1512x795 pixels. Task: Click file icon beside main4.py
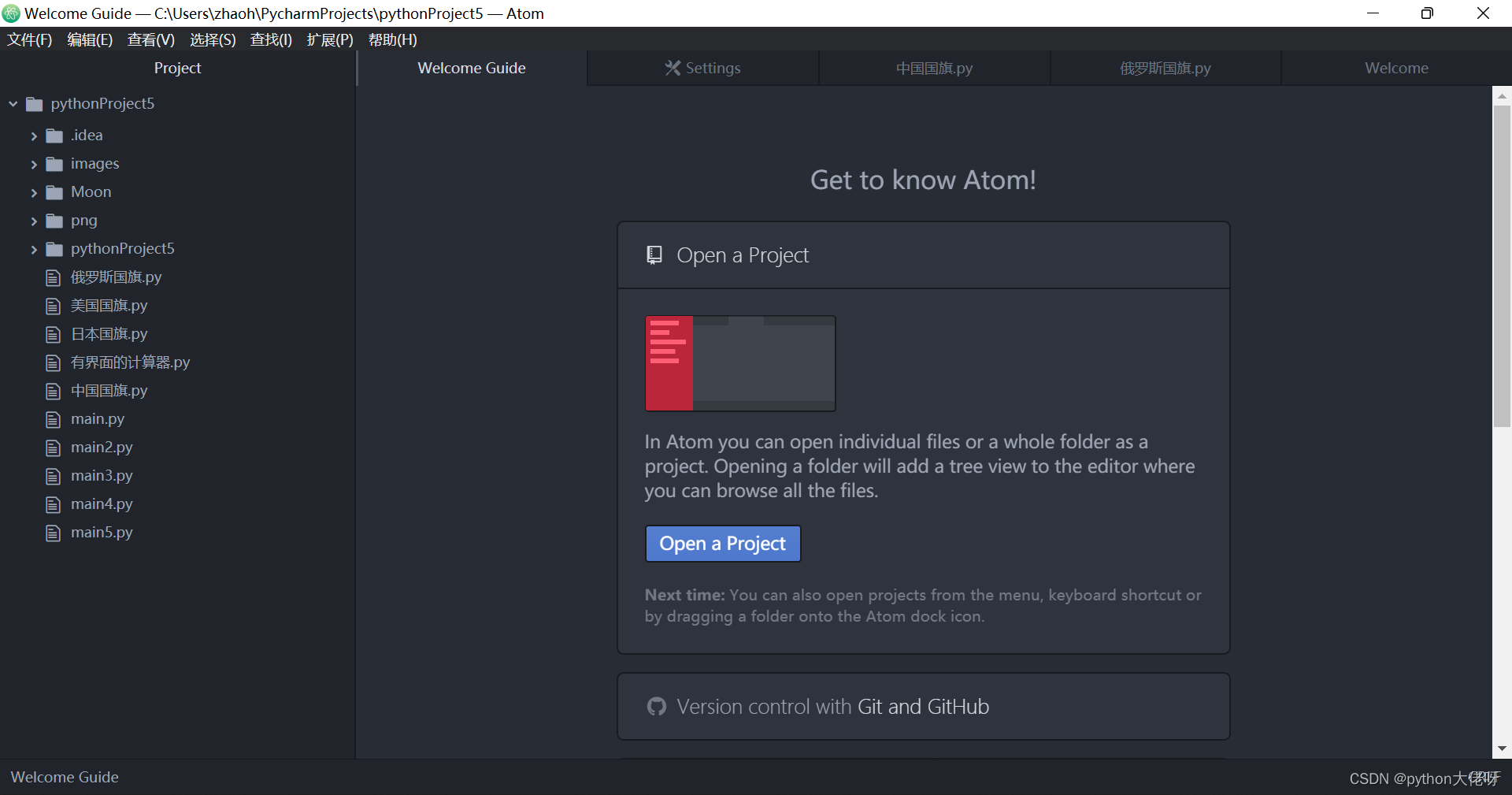point(53,504)
